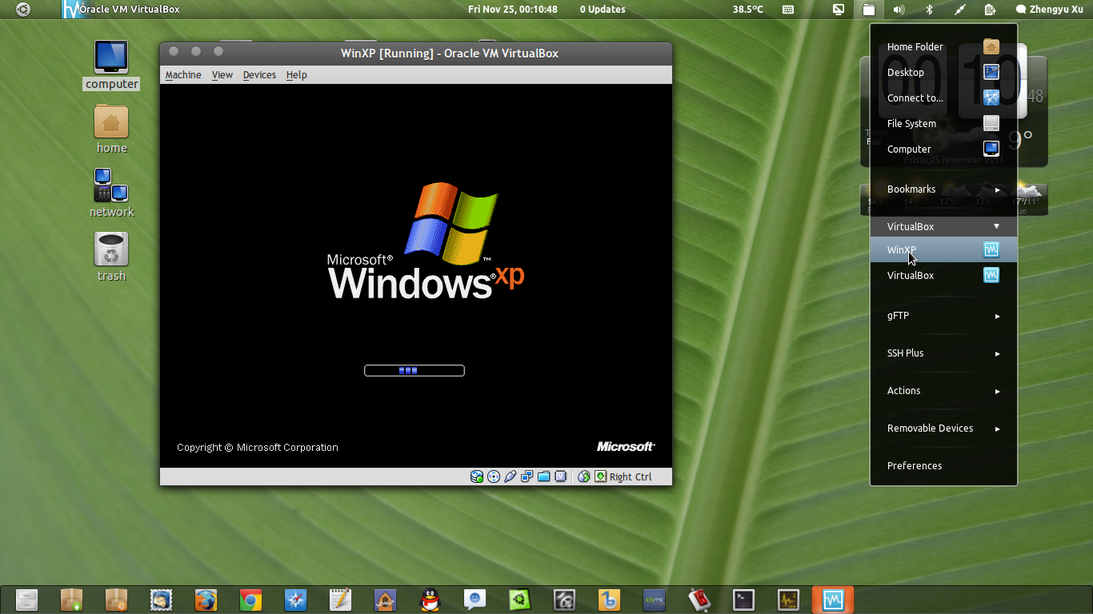1093x614 pixels.
Task: Click the mouse integration icon in VM status bar
Action: tap(583, 477)
